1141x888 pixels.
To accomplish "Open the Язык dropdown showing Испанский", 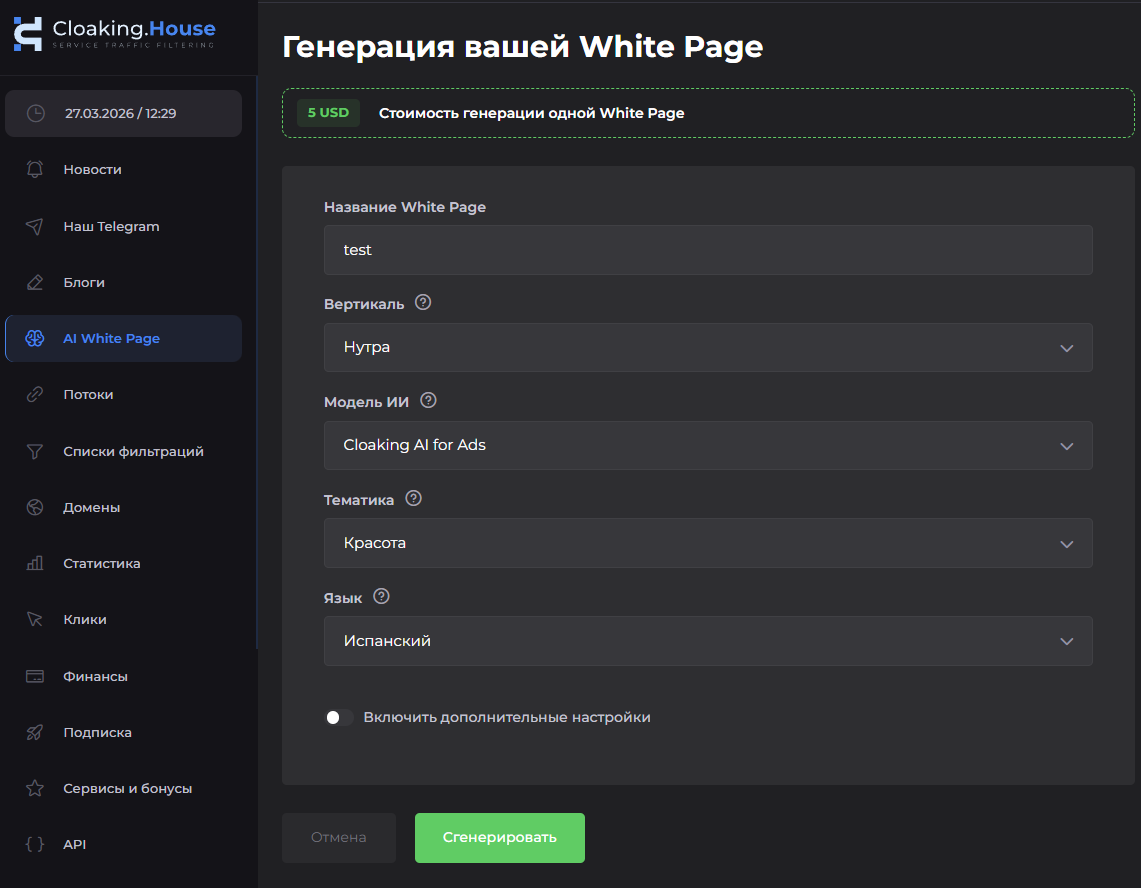I will pos(708,641).
